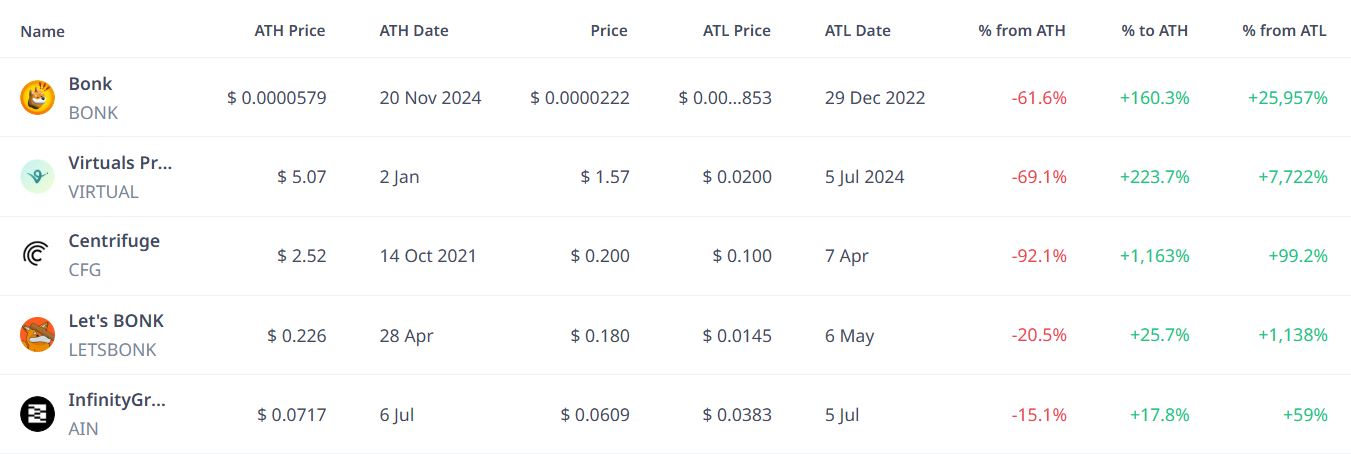Image resolution: width=1351 pixels, height=454 pixels.
Task: Open the Bonk coin name link
Action: pos(90,84)
